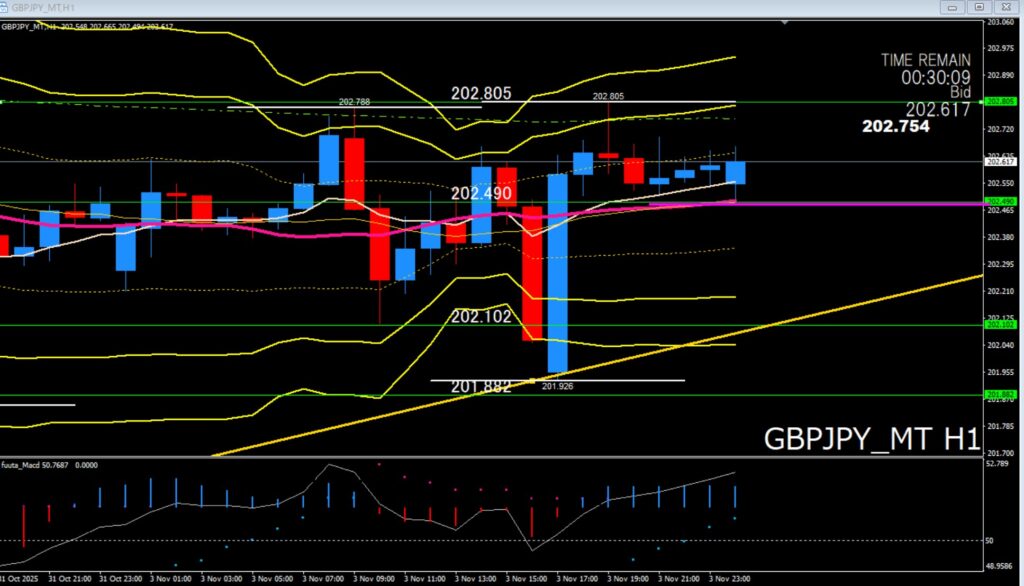Select the green 201.882 price axis label
This screenshot has width=1024, height=586.
click(1000, 394)
